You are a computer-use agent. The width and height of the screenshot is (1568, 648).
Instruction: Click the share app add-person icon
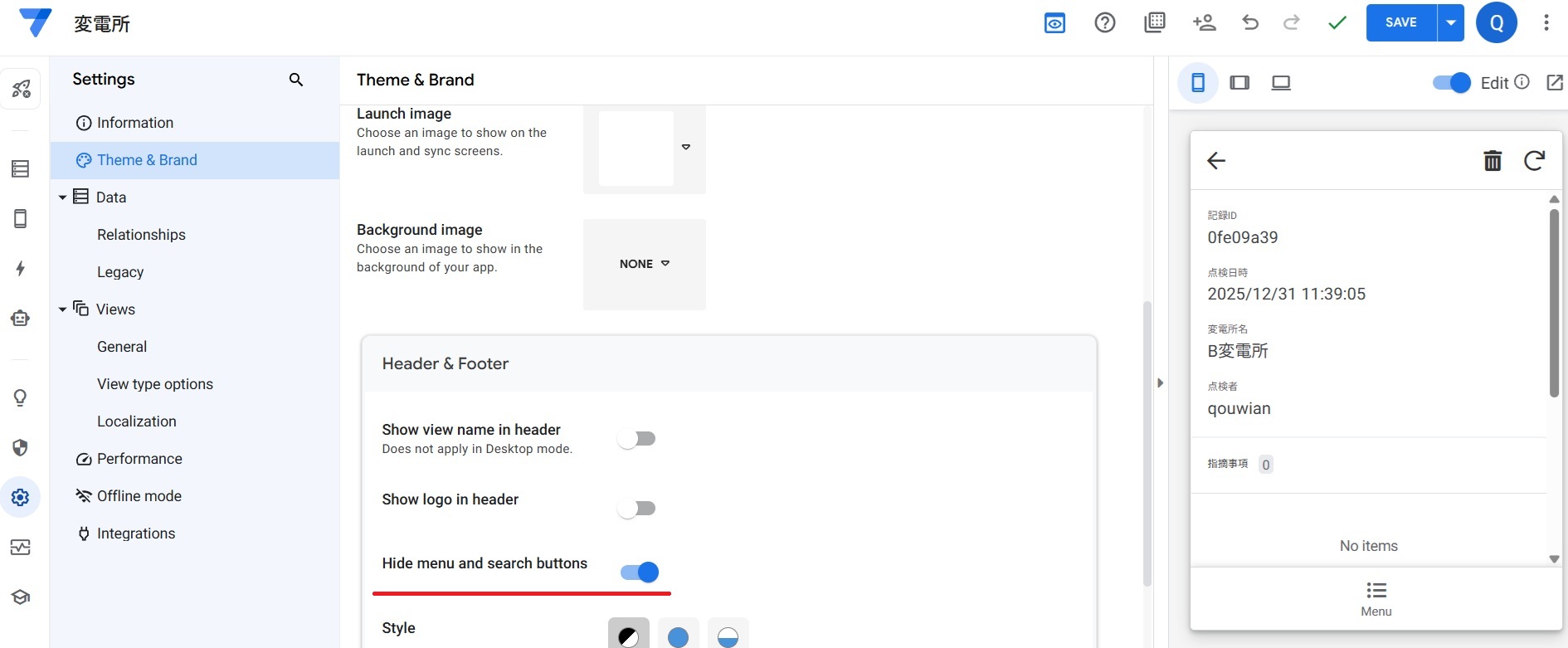1204,23
